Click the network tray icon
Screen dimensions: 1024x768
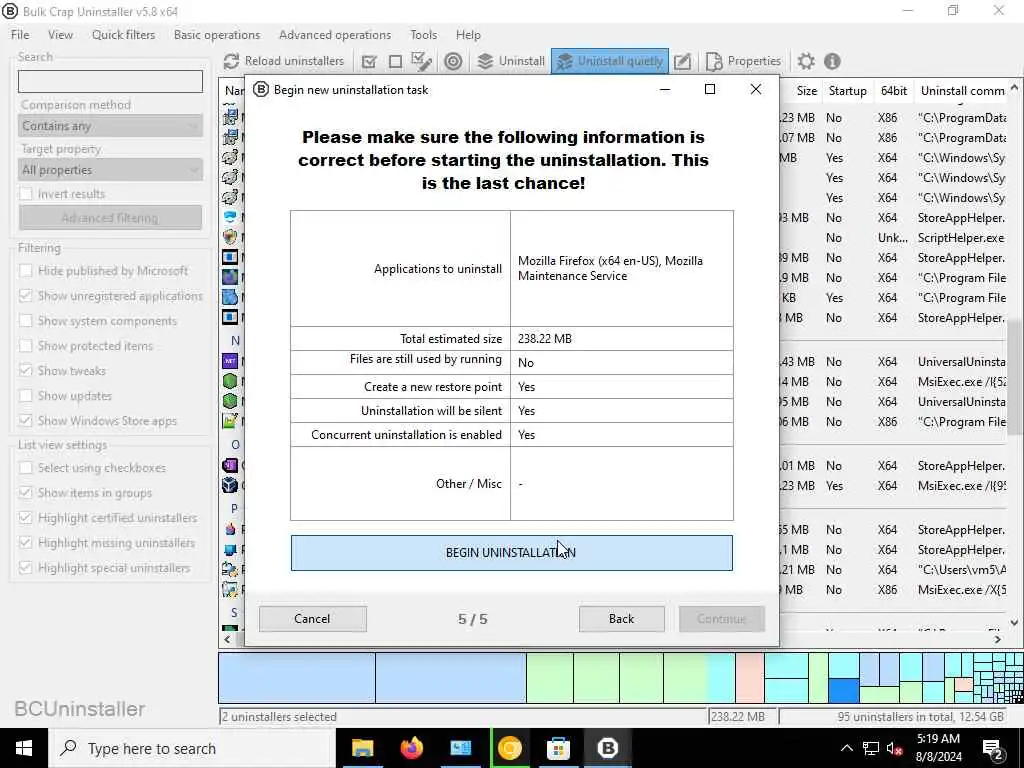(x=871, y=748)
